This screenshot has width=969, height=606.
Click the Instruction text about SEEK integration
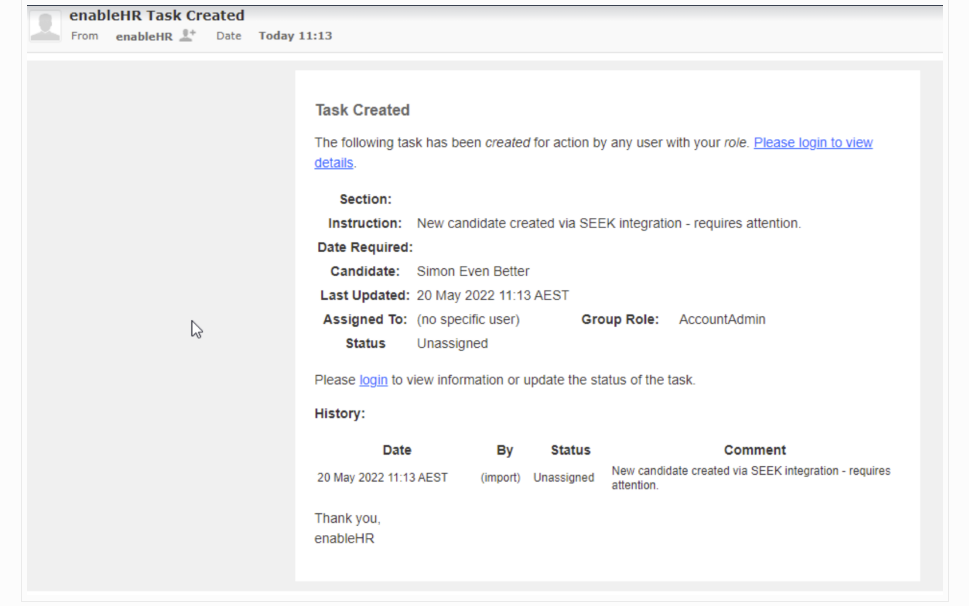coord(608,223)
